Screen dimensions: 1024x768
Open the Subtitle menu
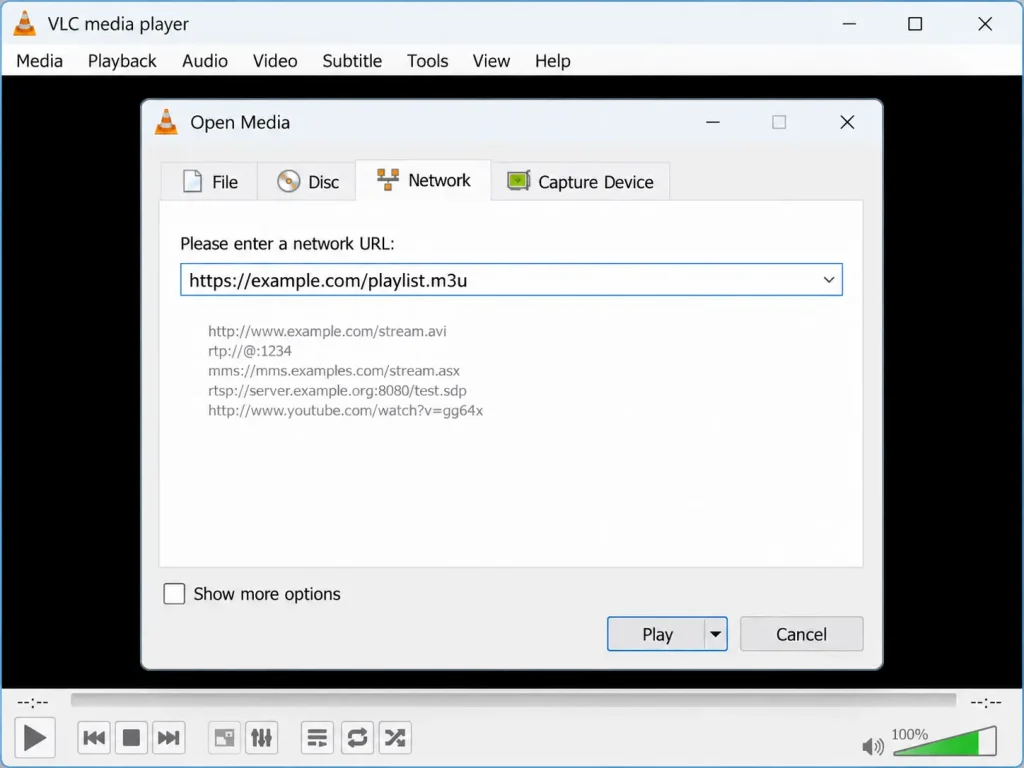[x=352, y=61]
